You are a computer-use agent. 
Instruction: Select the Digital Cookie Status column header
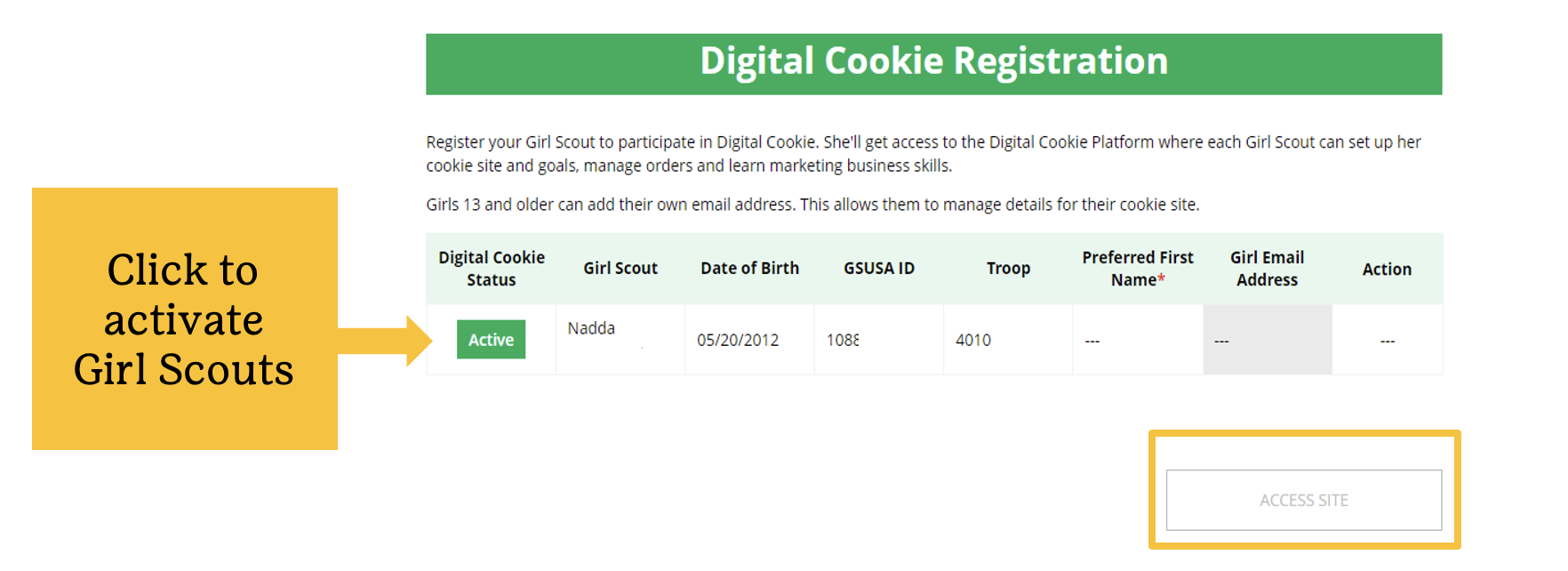[x=492, y=268]
